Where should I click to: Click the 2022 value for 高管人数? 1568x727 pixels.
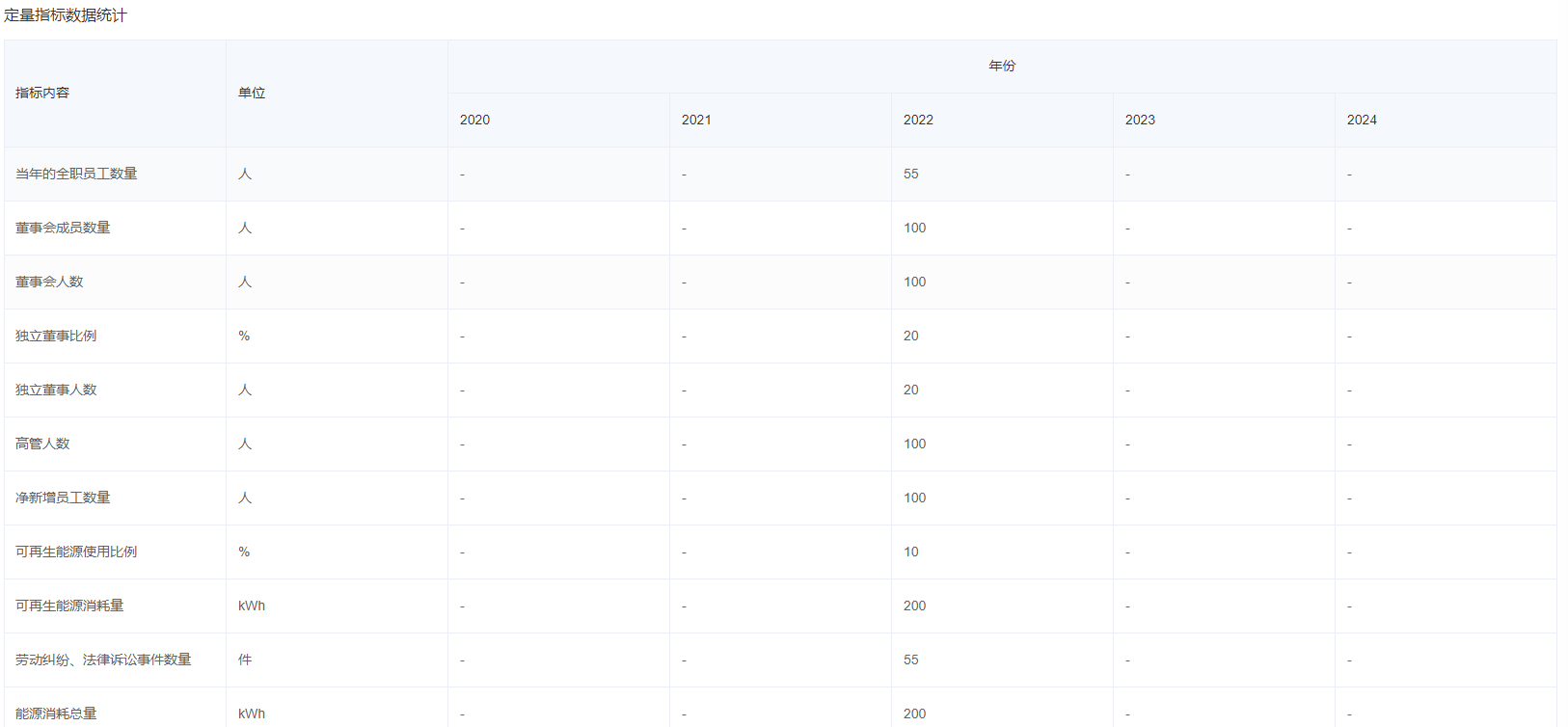914,444
